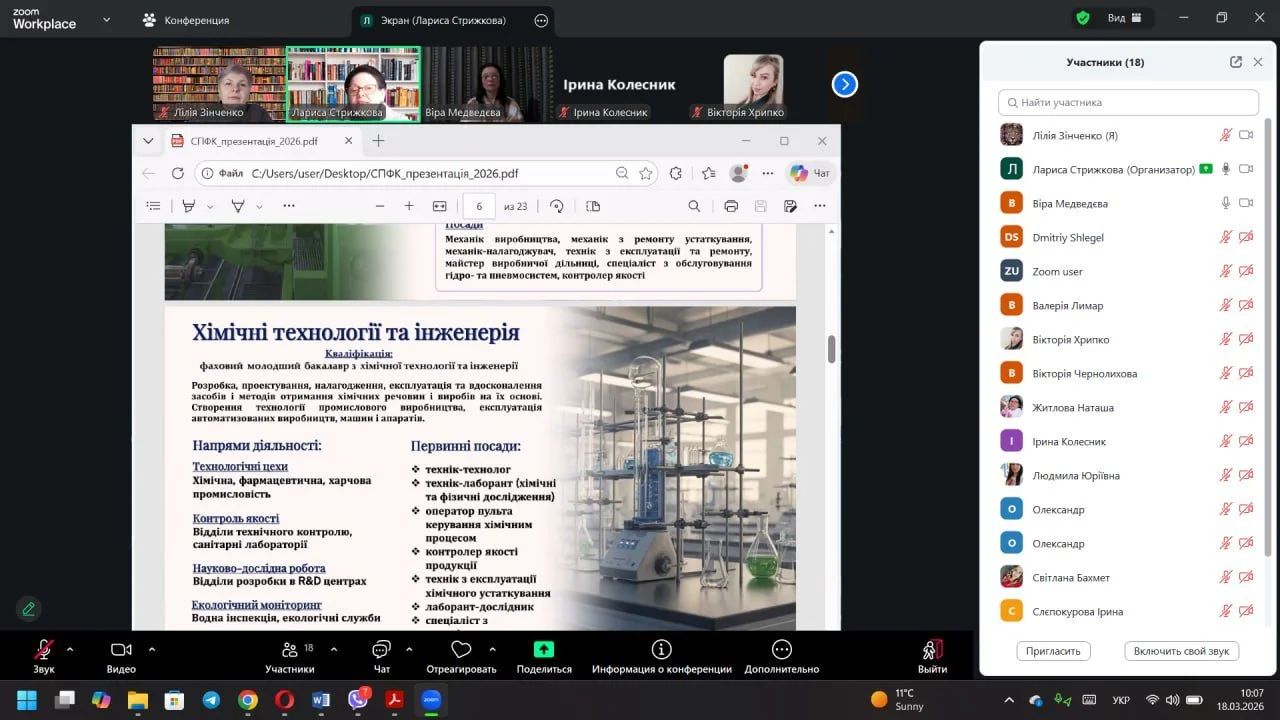
Task: Click the PDF page number field showing 6
Action: click(x=479, y=206)
